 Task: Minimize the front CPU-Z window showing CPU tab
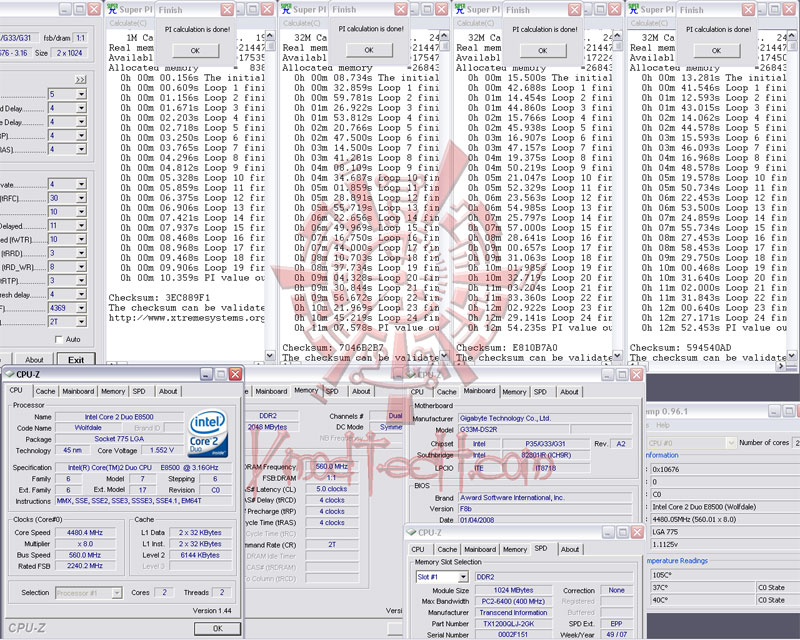[206, 374]
